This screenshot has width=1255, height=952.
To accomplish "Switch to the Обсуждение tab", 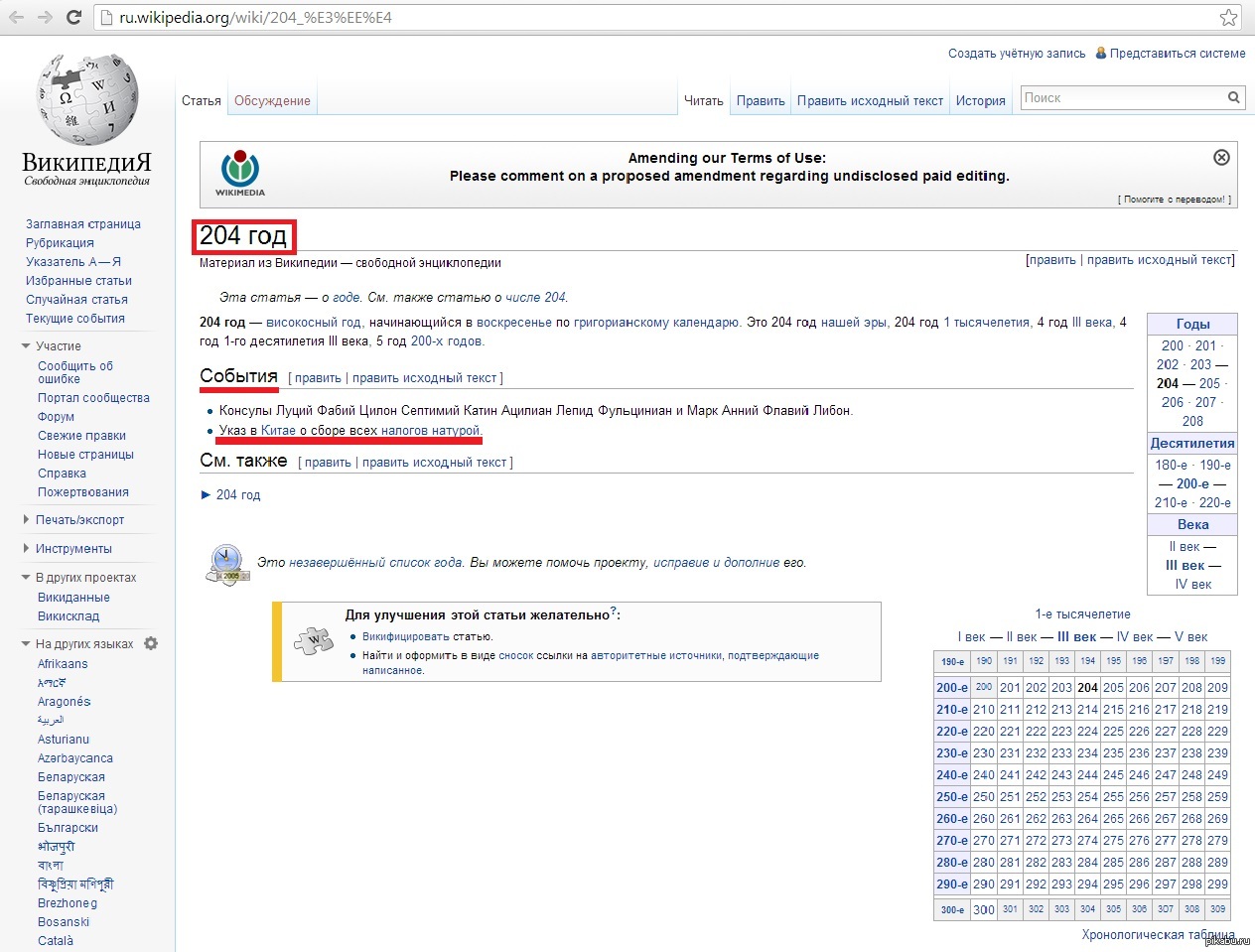I will click(x=272, y=100).
